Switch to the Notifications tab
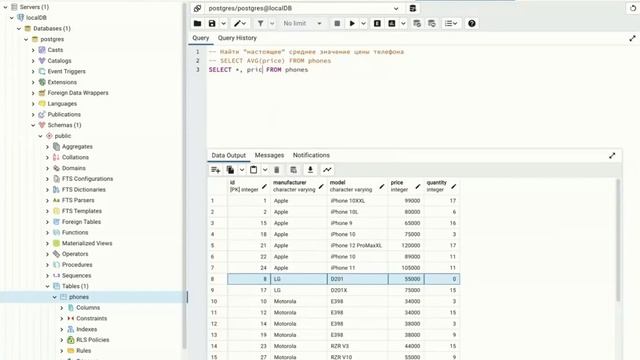This screenshot has width=640, height=360. point(311,156)
